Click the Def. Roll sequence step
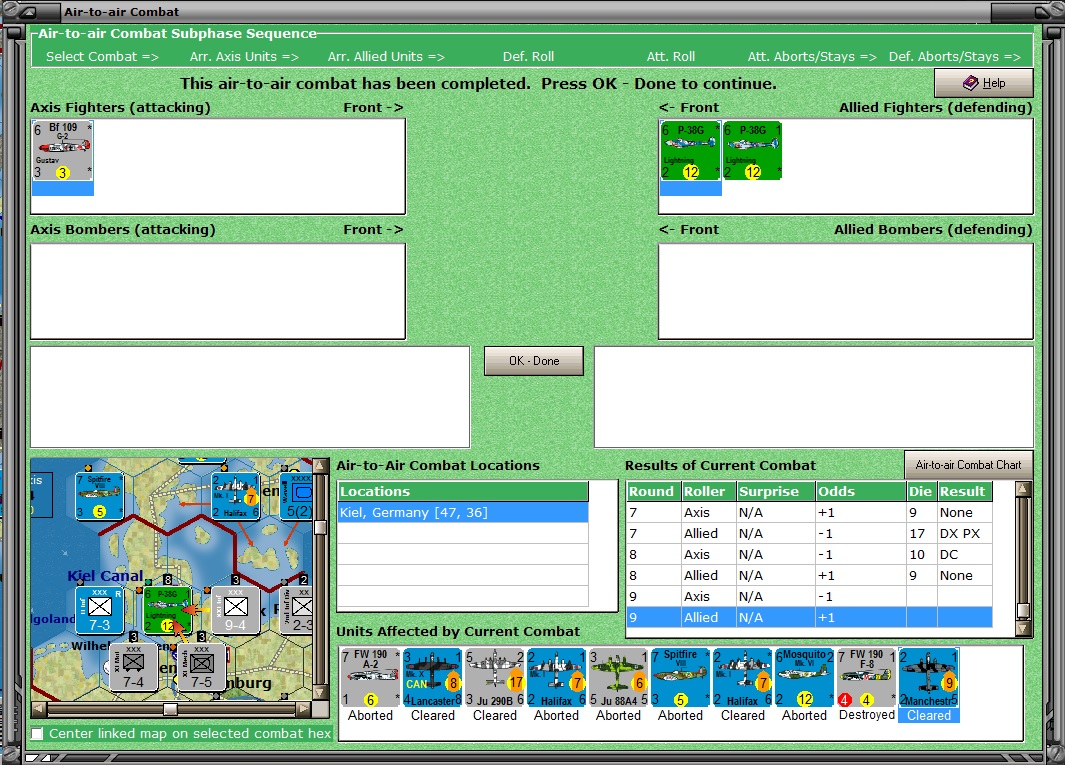The image size is (1065, 765). (x=528, y=56)
